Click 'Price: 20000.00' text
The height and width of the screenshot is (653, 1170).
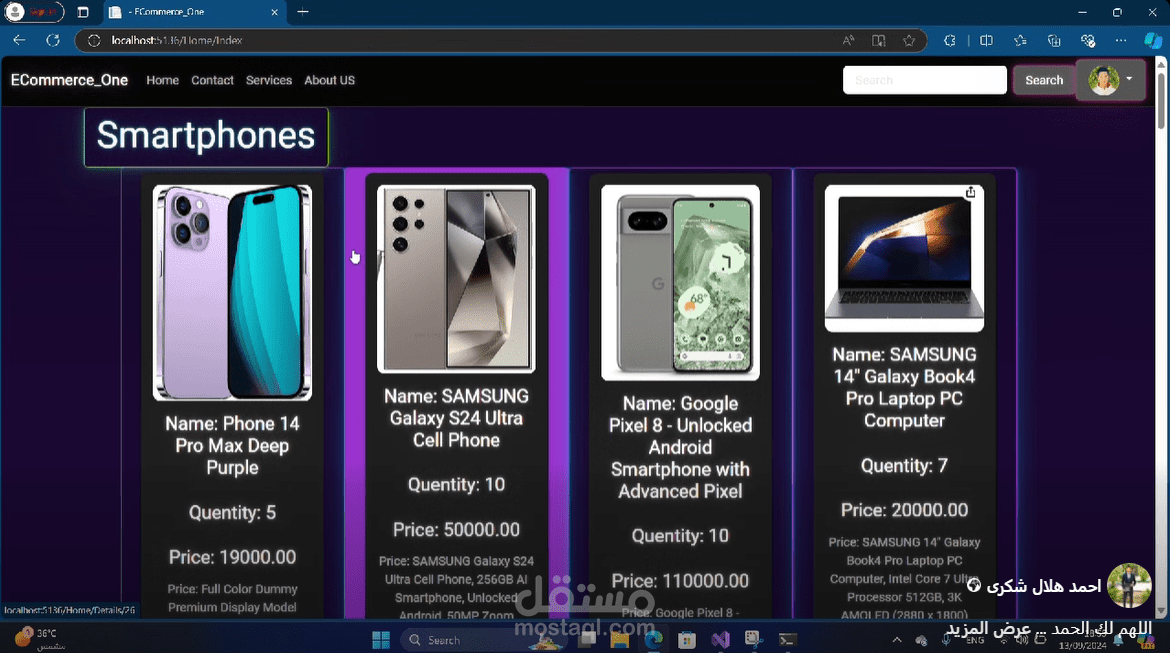(x=904, y=510)
